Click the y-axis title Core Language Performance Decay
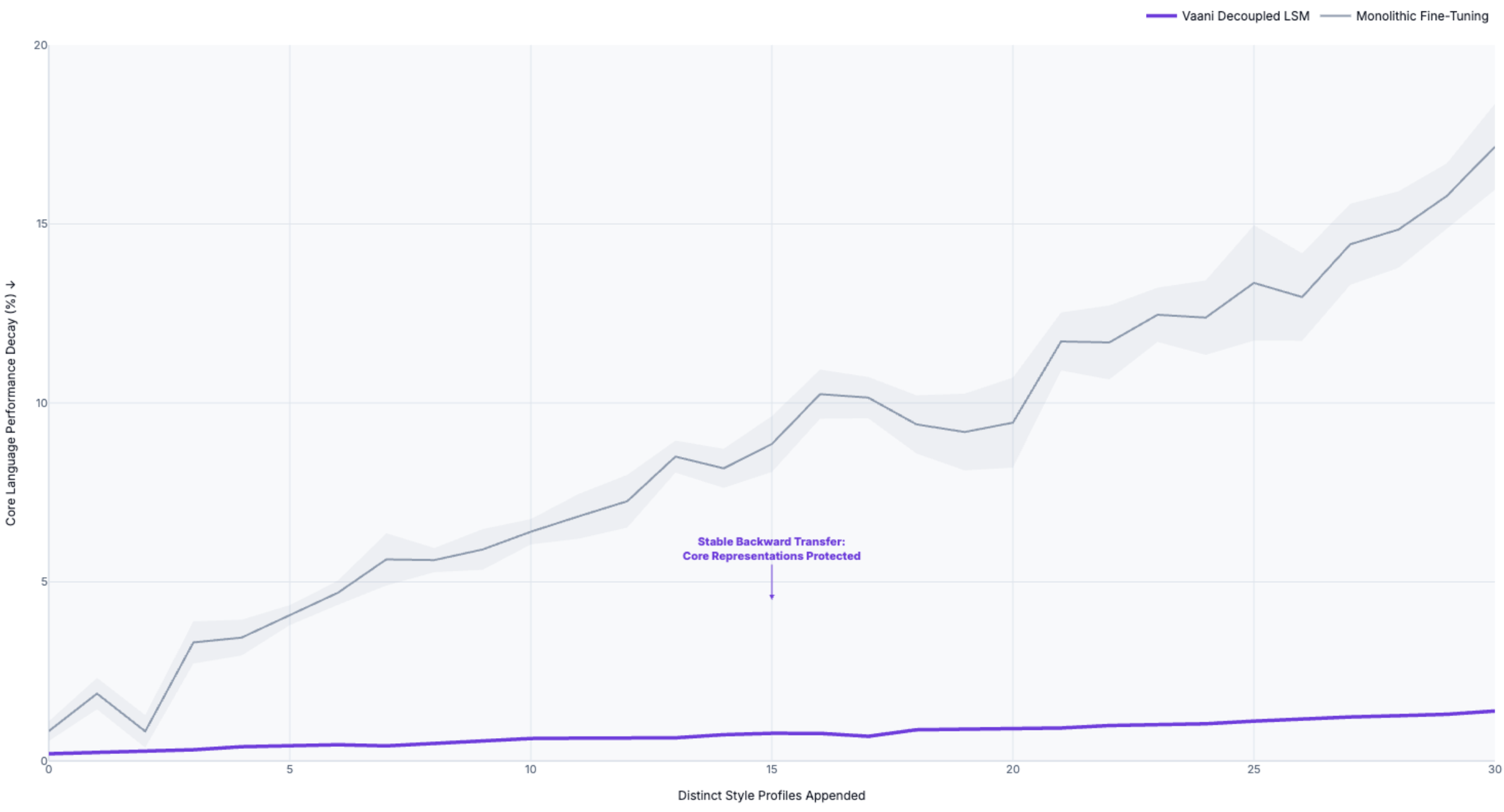Image resolution: width=1504 pixels, height=812 pixels. 11,403
